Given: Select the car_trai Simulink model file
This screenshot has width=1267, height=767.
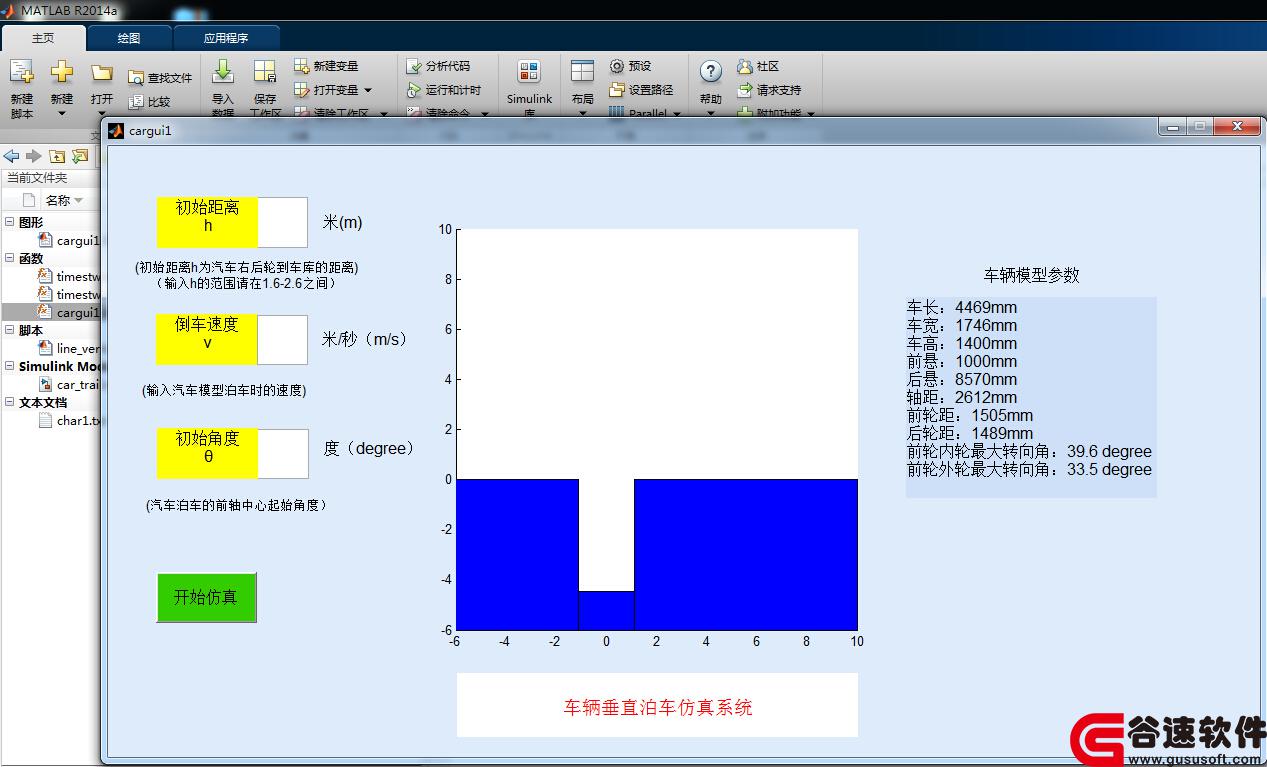Looking at the screenshot, I should (x=68, y=384).
